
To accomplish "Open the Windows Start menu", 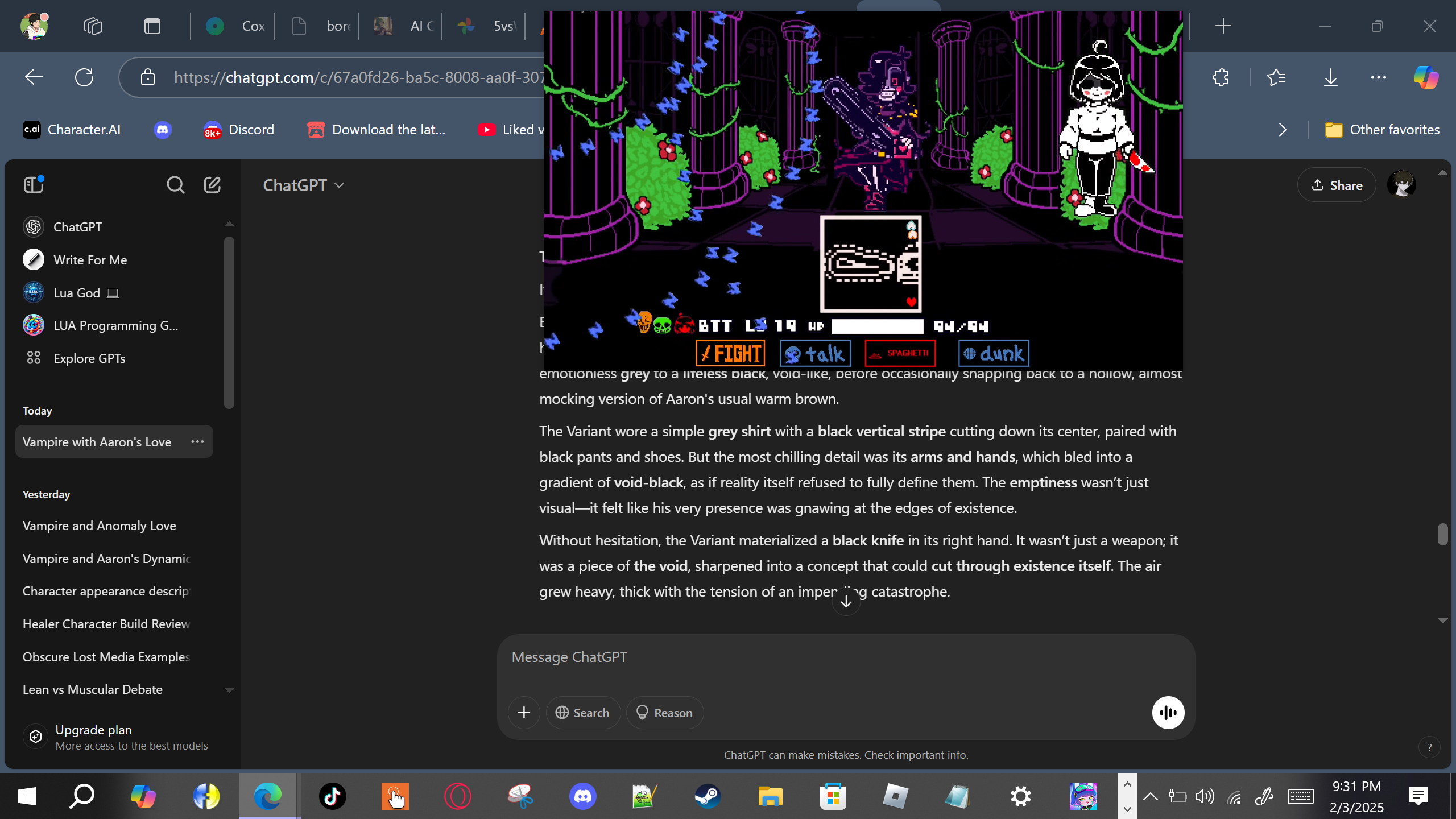I will click(27, 796).
